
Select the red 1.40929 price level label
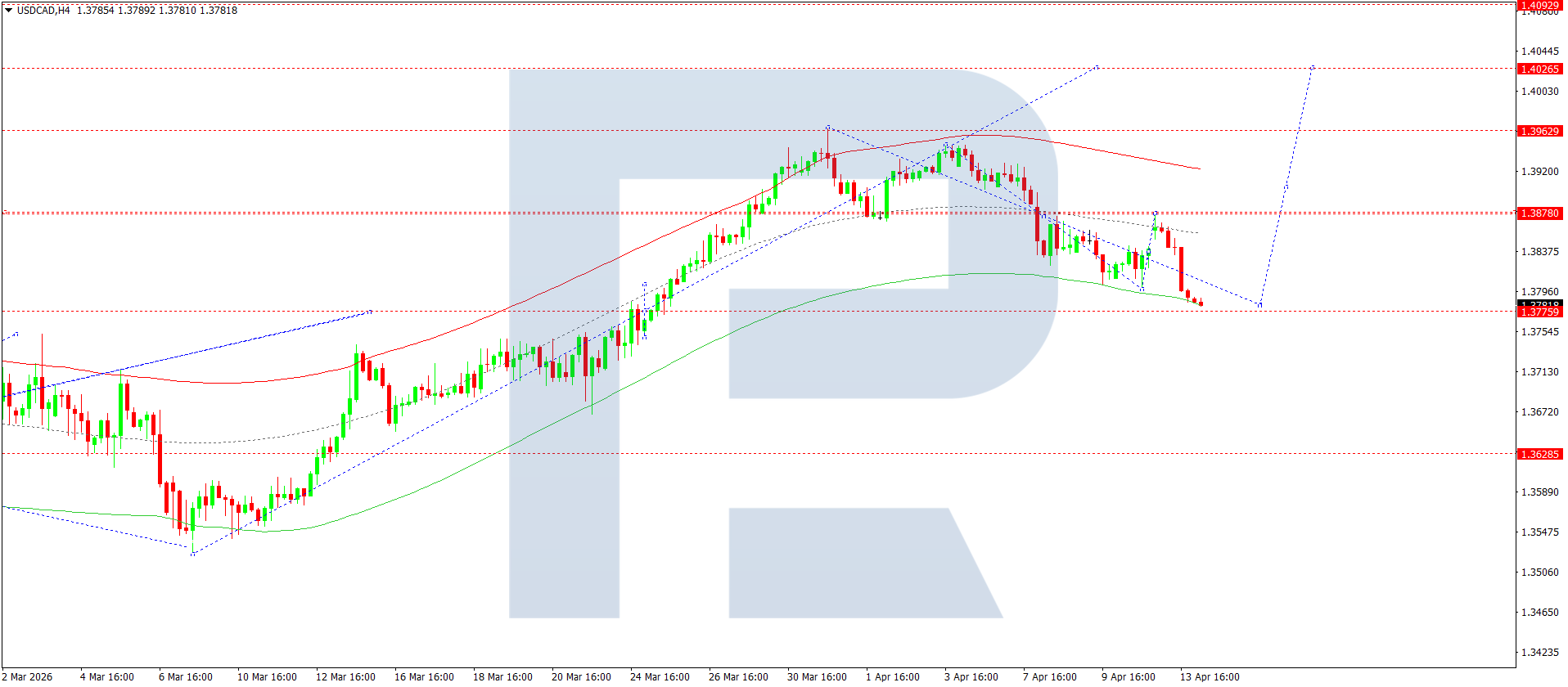click(x=1539, y=5)
